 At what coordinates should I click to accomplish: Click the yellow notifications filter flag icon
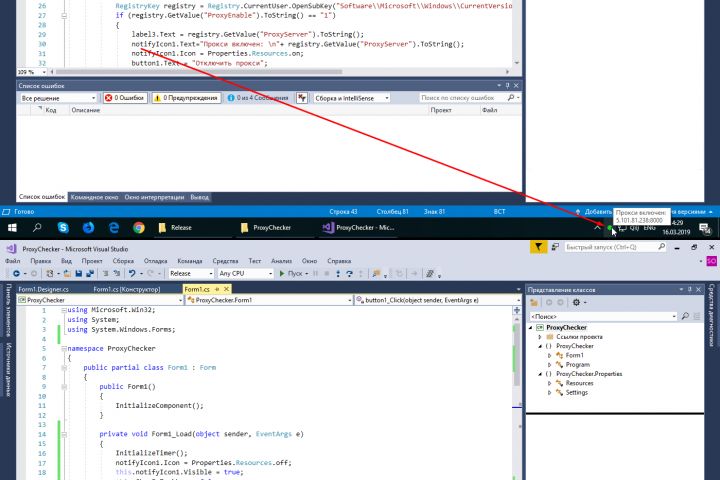point(538,247)
